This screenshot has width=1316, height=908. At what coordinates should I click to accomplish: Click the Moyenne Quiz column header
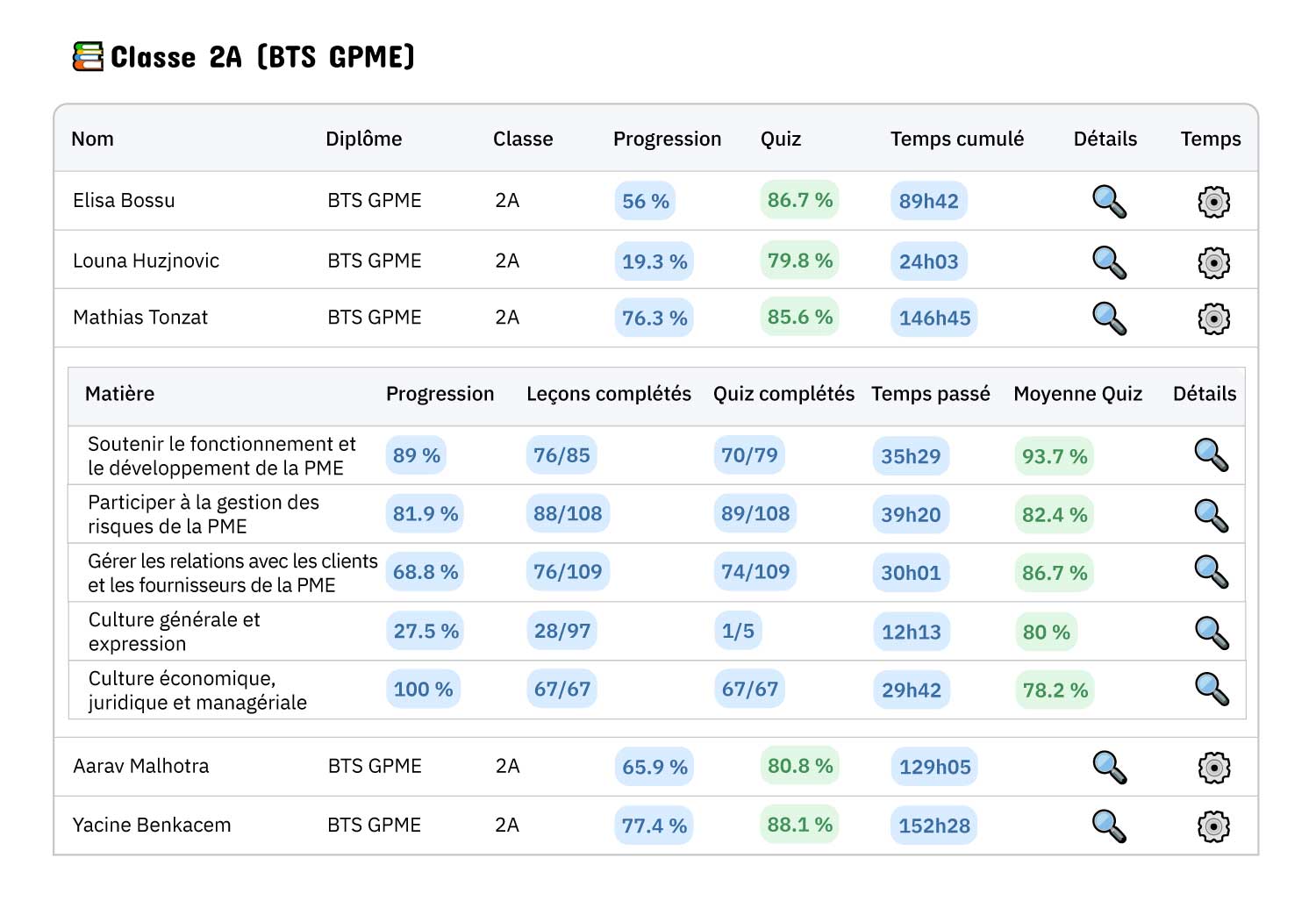1077,394
